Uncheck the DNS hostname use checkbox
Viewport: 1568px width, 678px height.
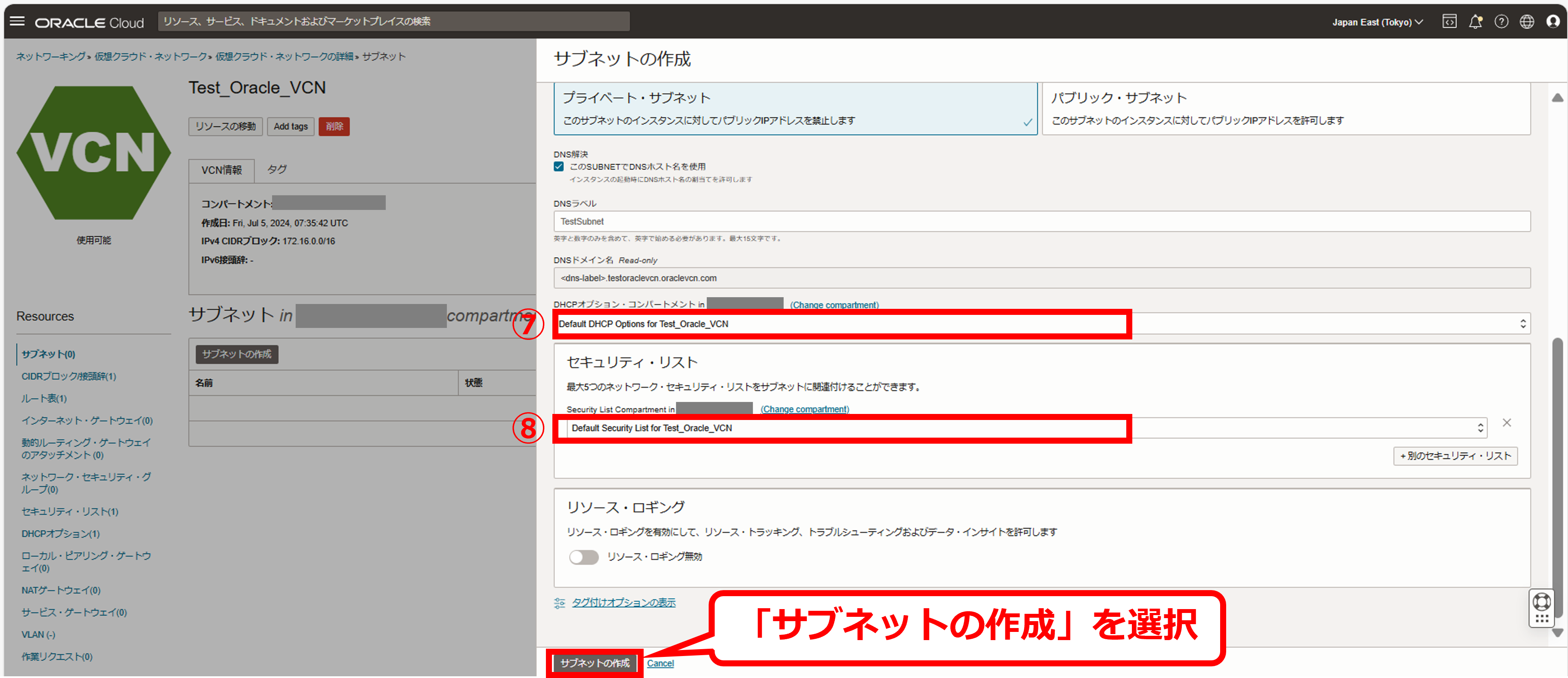pos(559,166)
